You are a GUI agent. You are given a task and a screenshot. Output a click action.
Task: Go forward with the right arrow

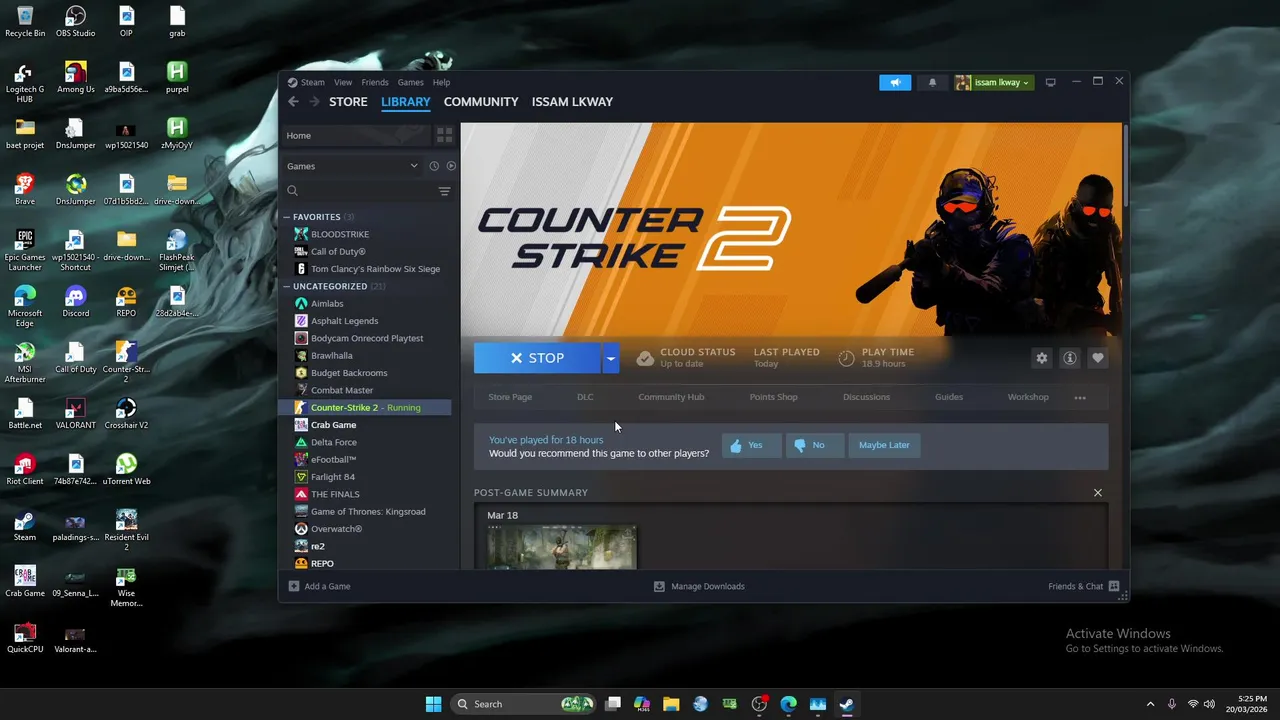point(314,101)
